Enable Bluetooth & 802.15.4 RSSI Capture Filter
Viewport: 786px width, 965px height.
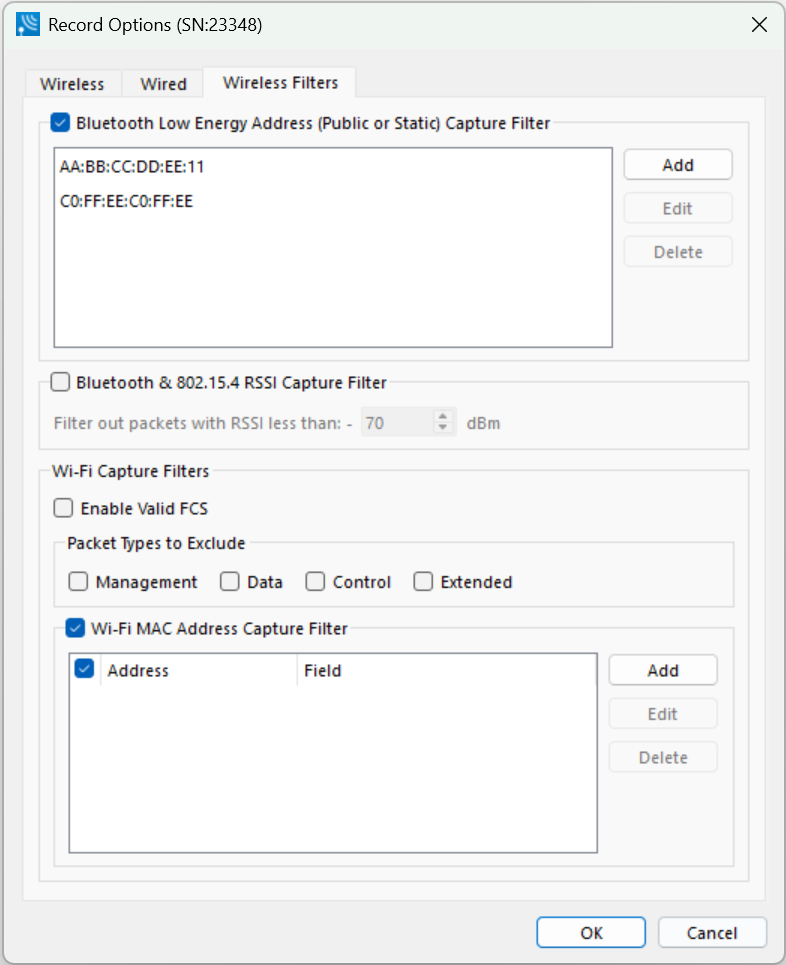click(60, 382)
